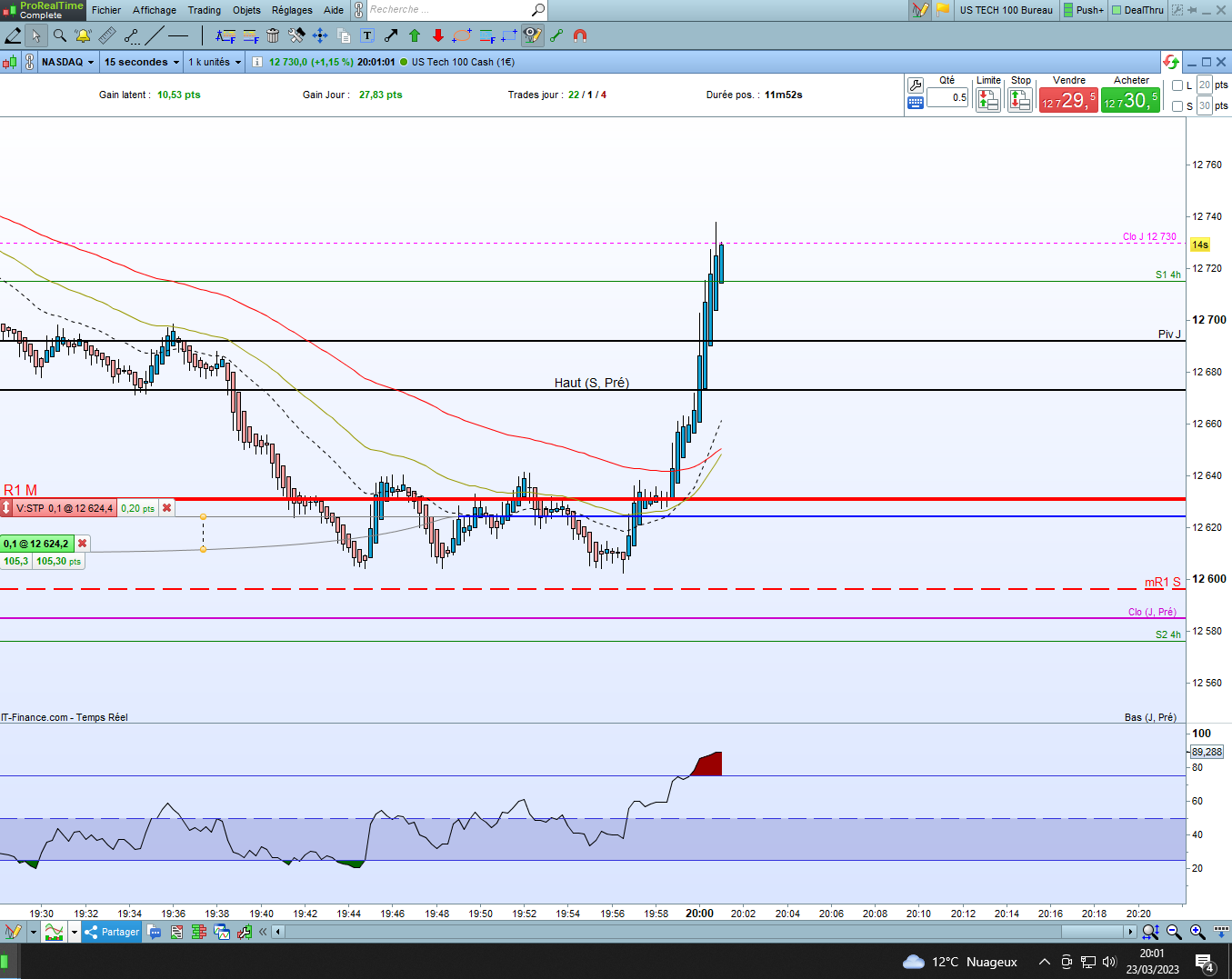The image size is (1232, 979).
Task: Enable the L checkbox
Action: point(1177,85)
